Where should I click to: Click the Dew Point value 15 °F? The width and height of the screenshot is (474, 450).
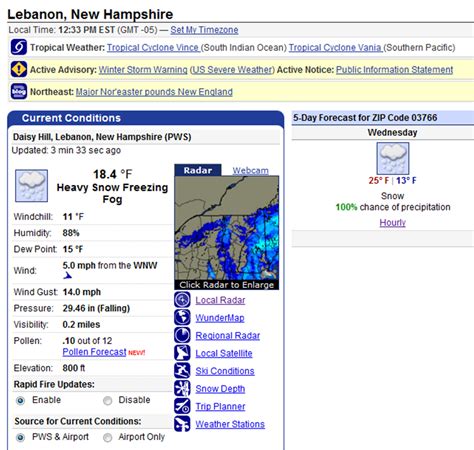(x=73, y=249)
